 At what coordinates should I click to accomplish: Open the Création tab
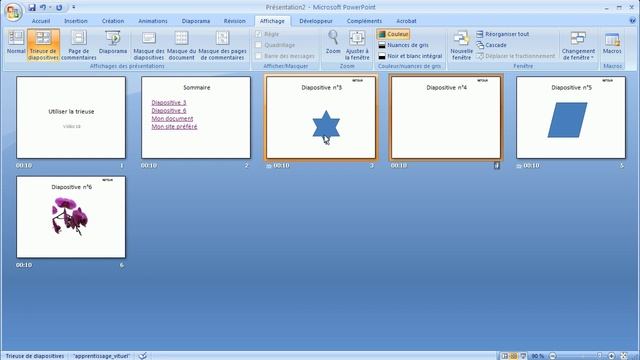(113, 21)
